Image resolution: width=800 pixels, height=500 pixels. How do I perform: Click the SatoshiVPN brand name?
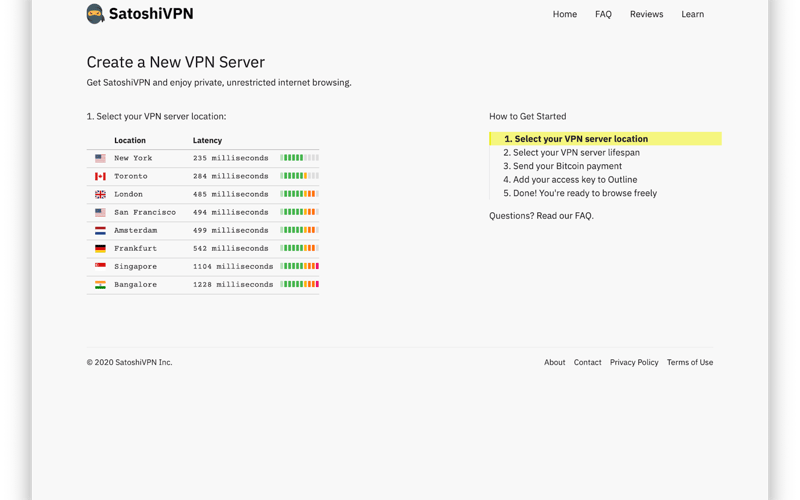click(x=151, y=14)
